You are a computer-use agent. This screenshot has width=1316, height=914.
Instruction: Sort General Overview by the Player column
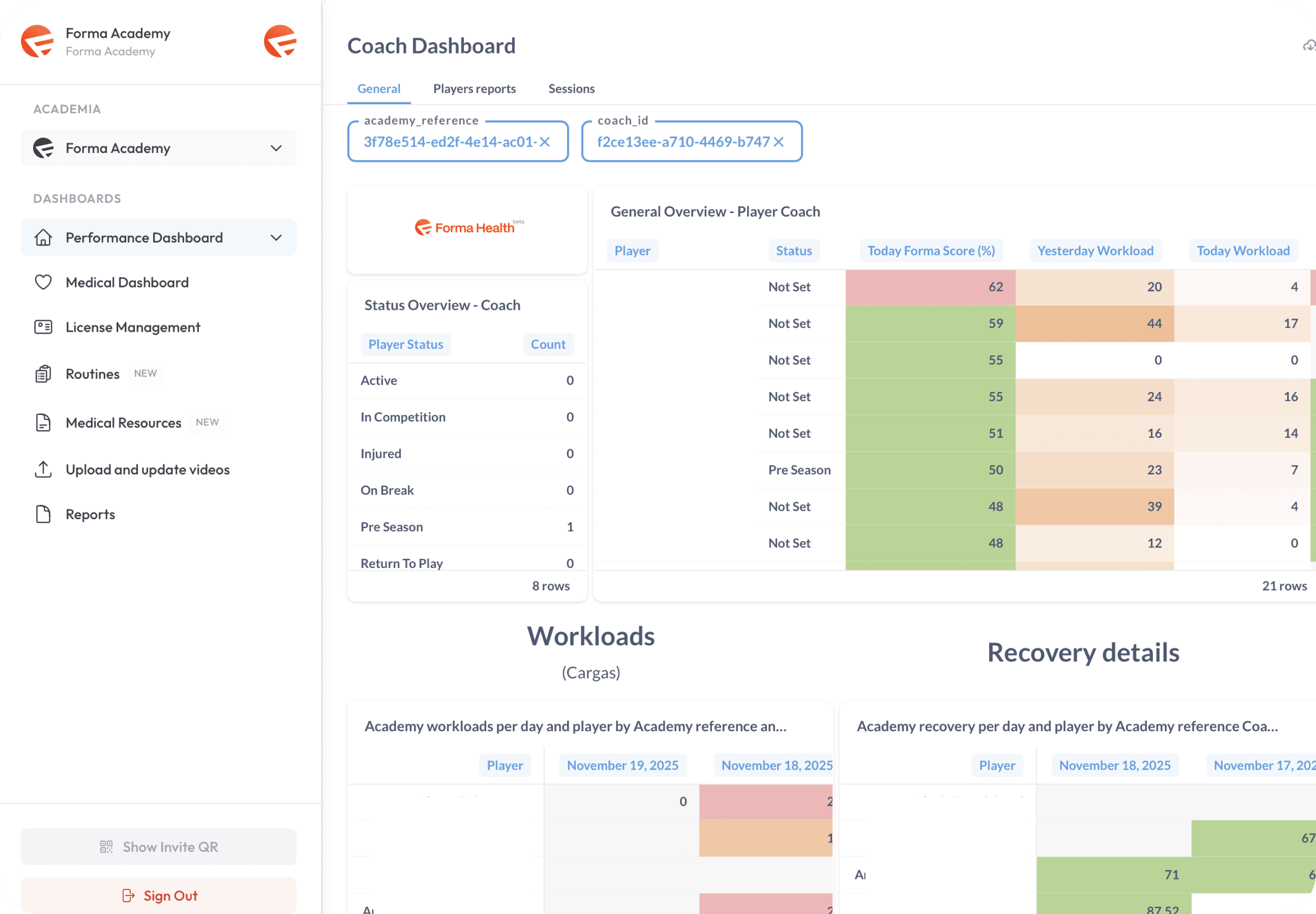pos(632,251)
